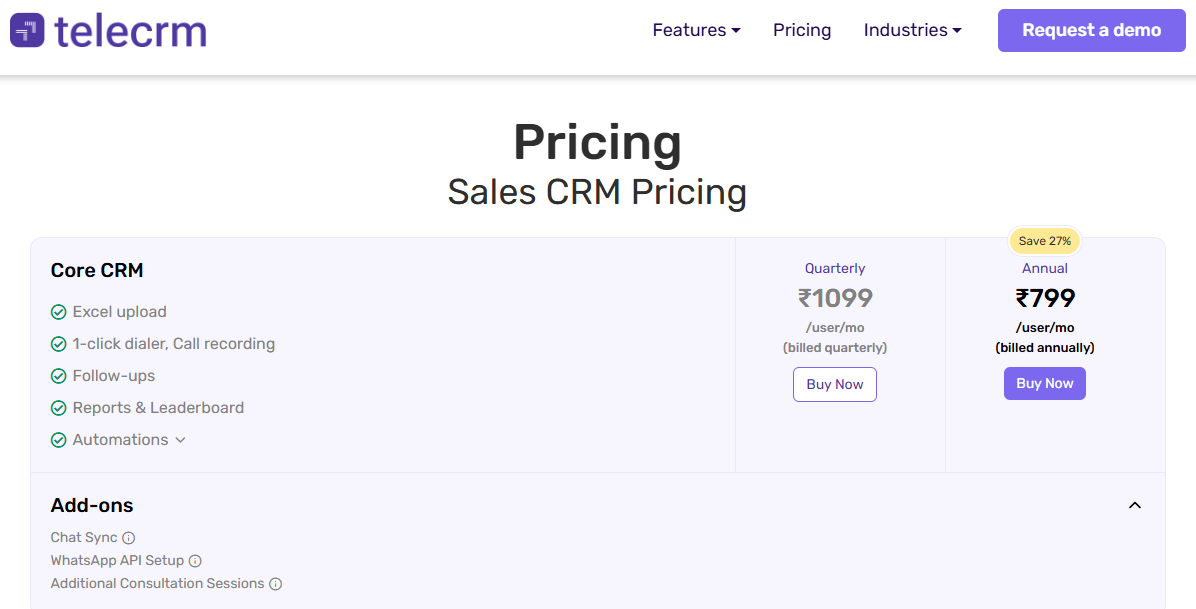The width and height of the screenshot is (1196, 609).
Task: Click checkmark next to 1-click dialer
Action: point(59,344)
